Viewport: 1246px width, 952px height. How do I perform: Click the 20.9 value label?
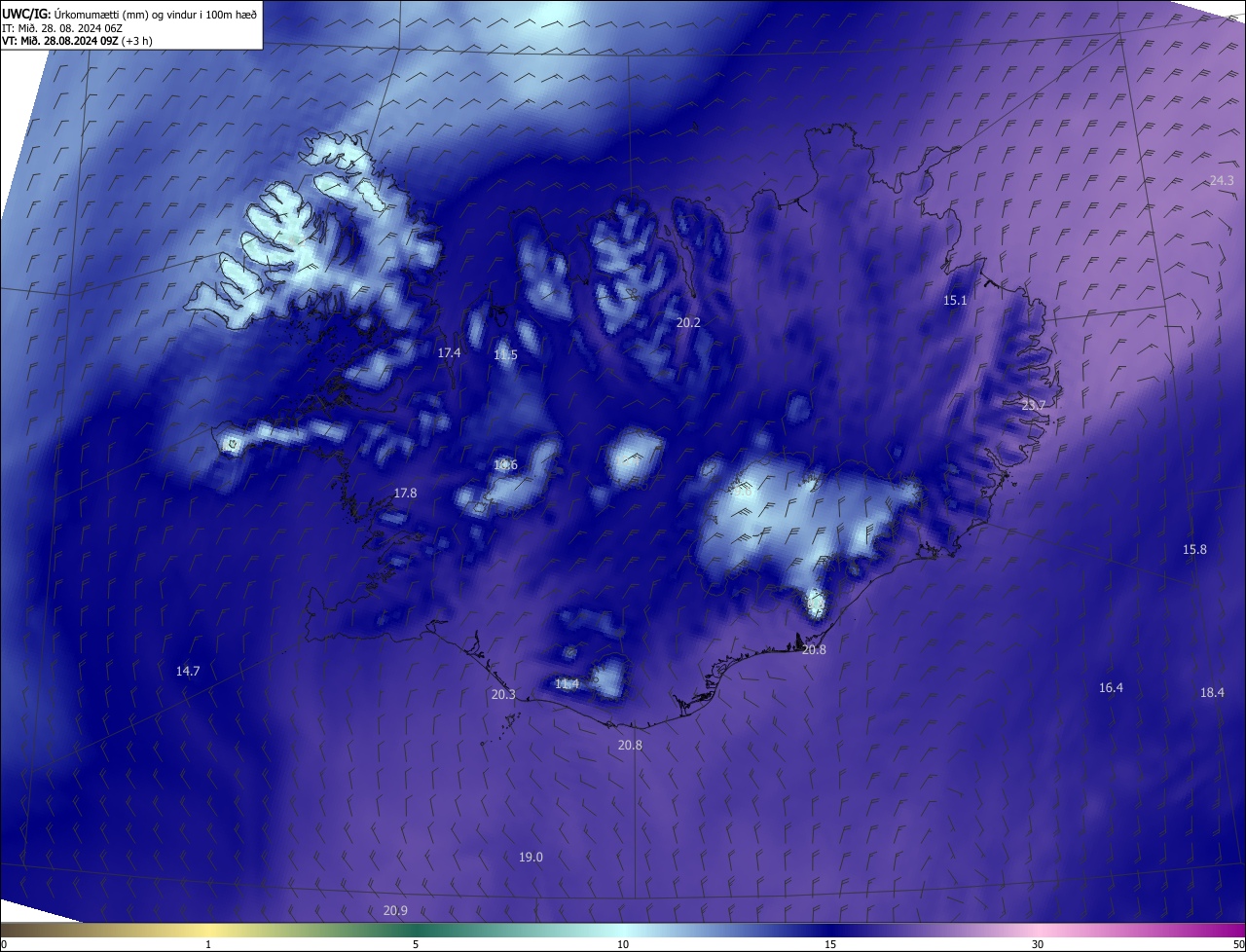point(395,910)
